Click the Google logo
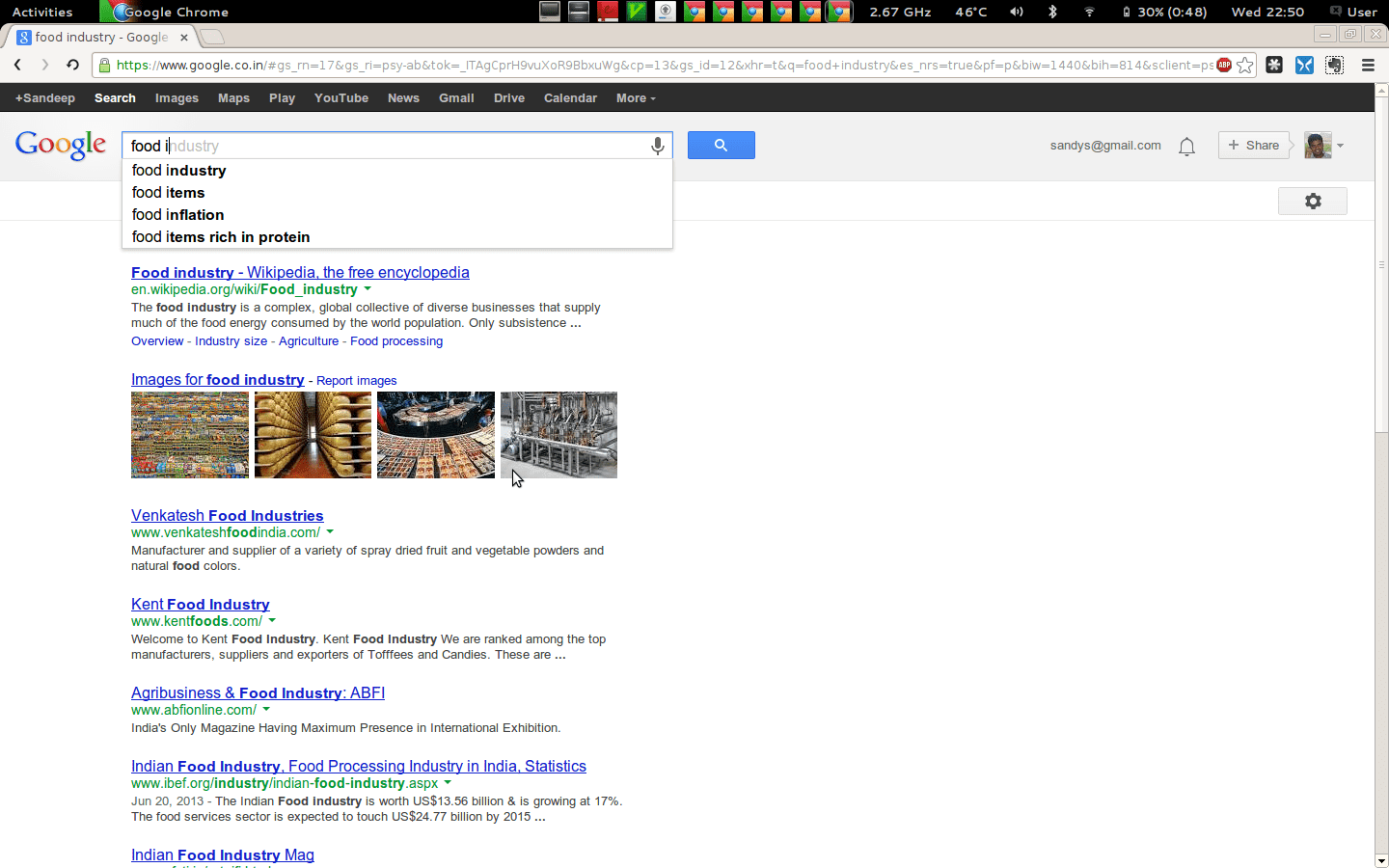Image resolution: width=1389 pixels, height=868 pixels. point(61,146)
